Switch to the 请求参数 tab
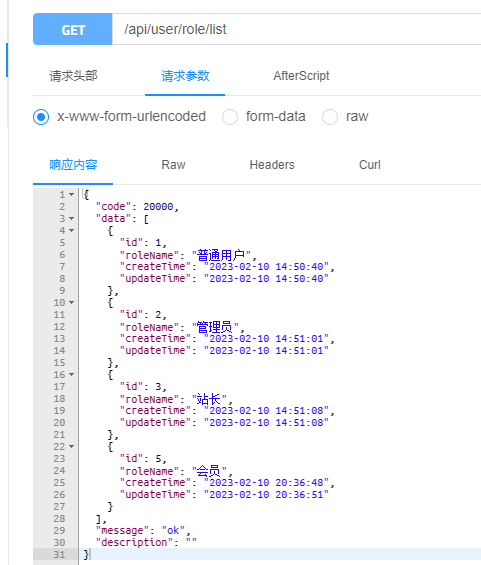Screen dimensions: 481x565 pos(185,76)
